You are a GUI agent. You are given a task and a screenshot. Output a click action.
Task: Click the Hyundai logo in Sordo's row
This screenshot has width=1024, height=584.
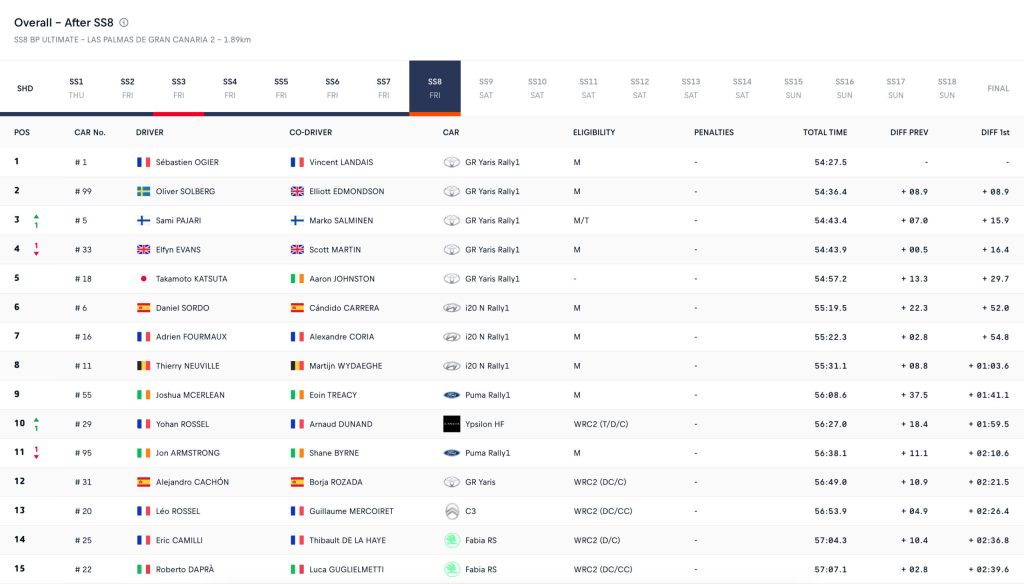[452, 308]
